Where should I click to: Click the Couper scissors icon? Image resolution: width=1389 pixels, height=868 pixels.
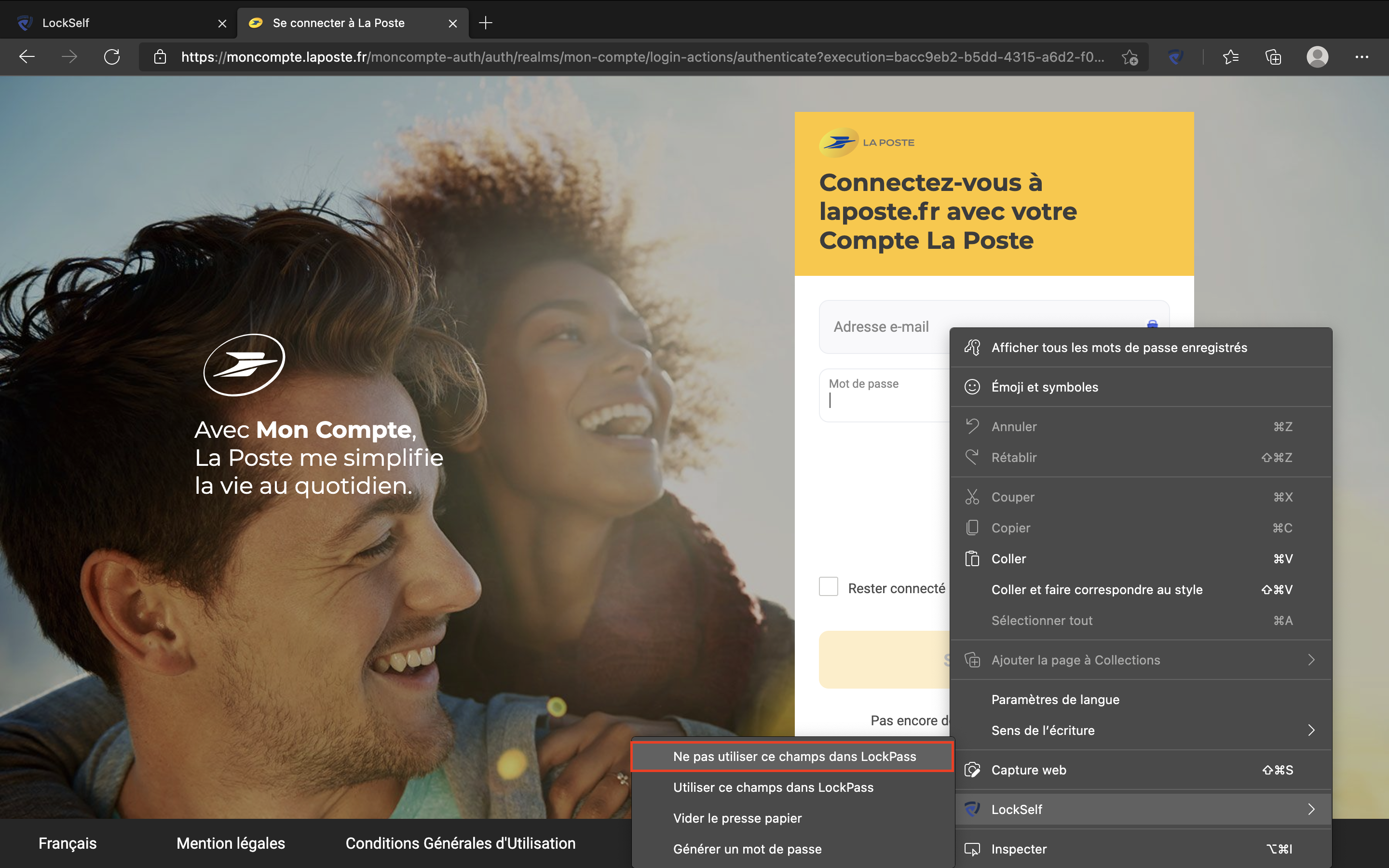[x=972, y=497]
